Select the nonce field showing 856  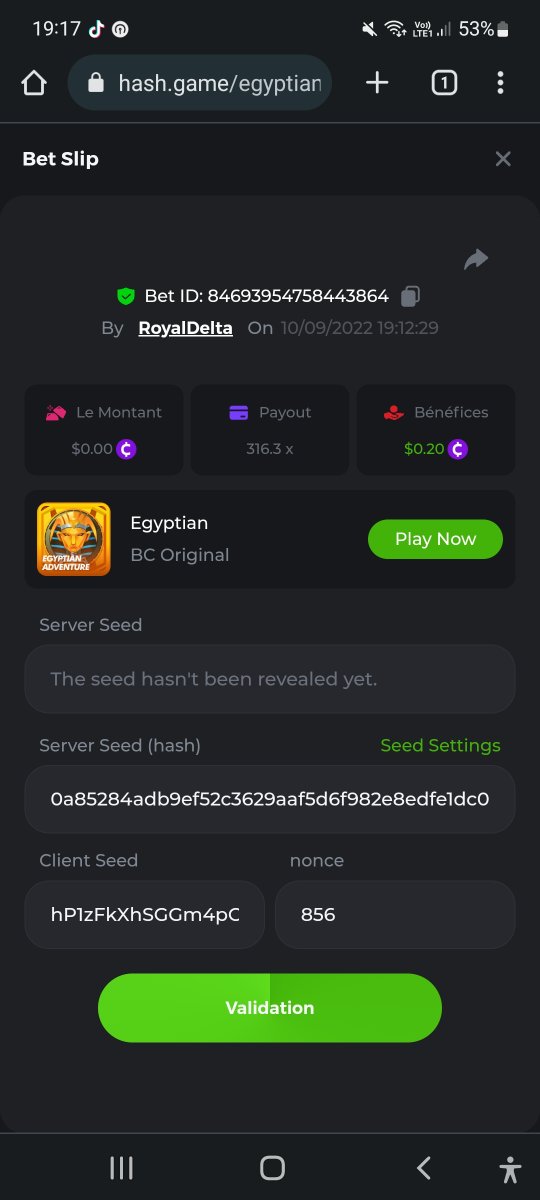395,914
